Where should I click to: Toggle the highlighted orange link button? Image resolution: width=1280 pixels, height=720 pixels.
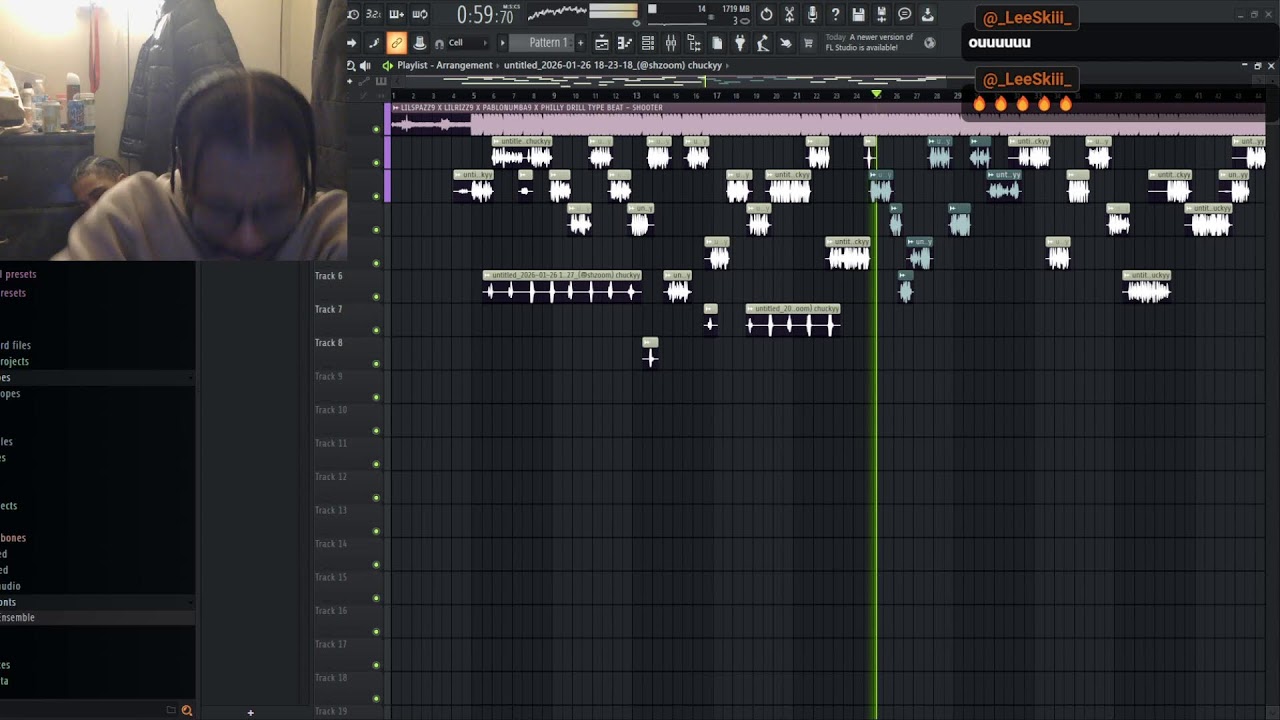click(x=396, y=43)
